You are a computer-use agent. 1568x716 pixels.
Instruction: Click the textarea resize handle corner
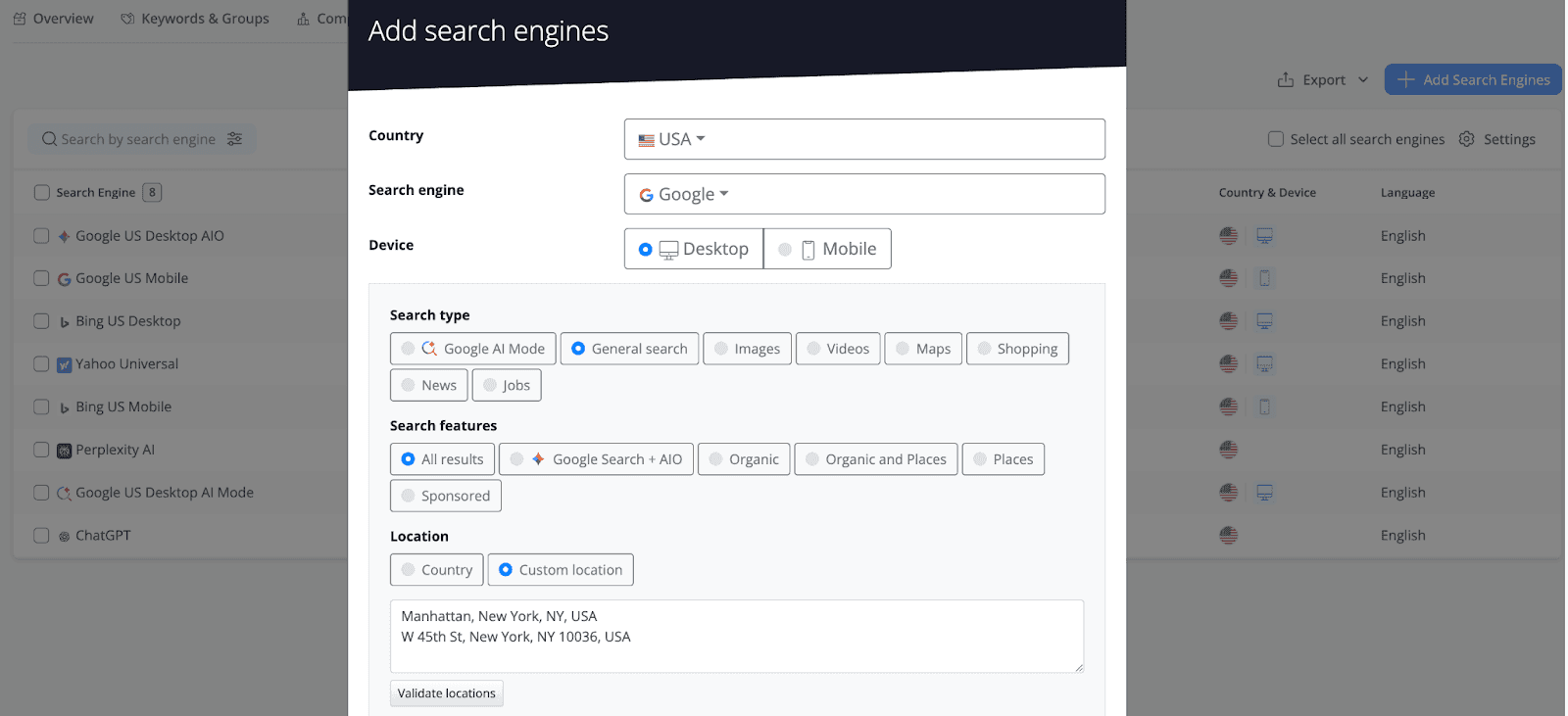[x=1078, y=667]
